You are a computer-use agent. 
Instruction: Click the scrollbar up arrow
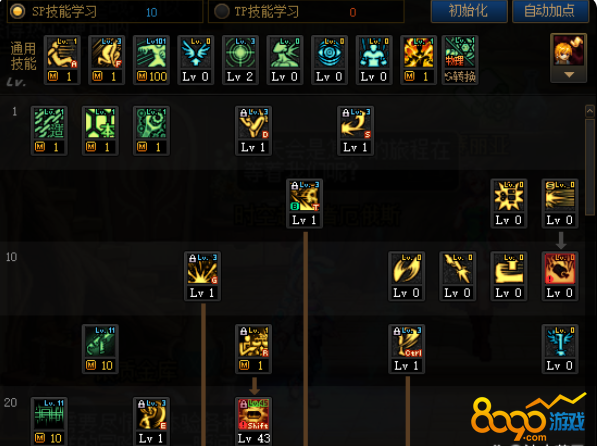tap(590, 111)
